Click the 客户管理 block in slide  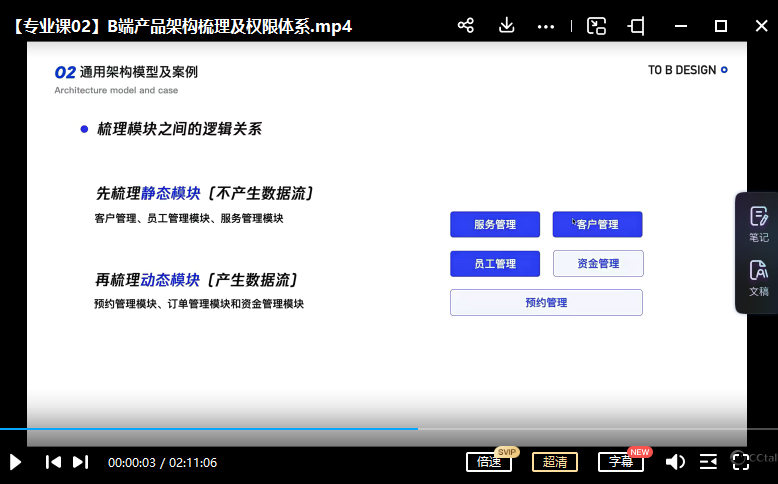tap(597, 224)
